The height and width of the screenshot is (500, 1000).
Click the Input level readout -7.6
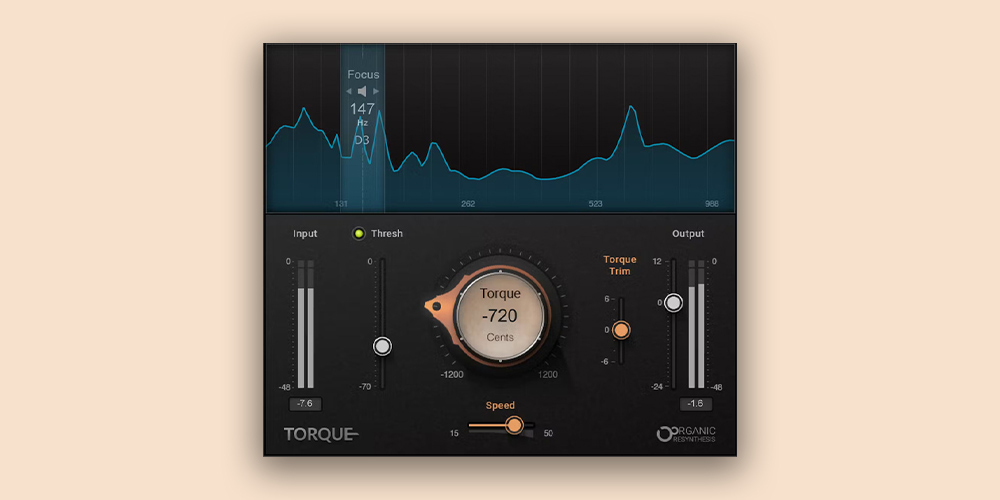(305, 404)
